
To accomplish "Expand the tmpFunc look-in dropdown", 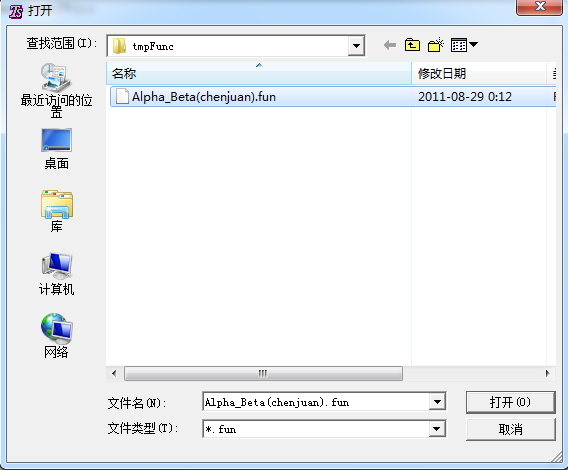I will tap(356, 46).
